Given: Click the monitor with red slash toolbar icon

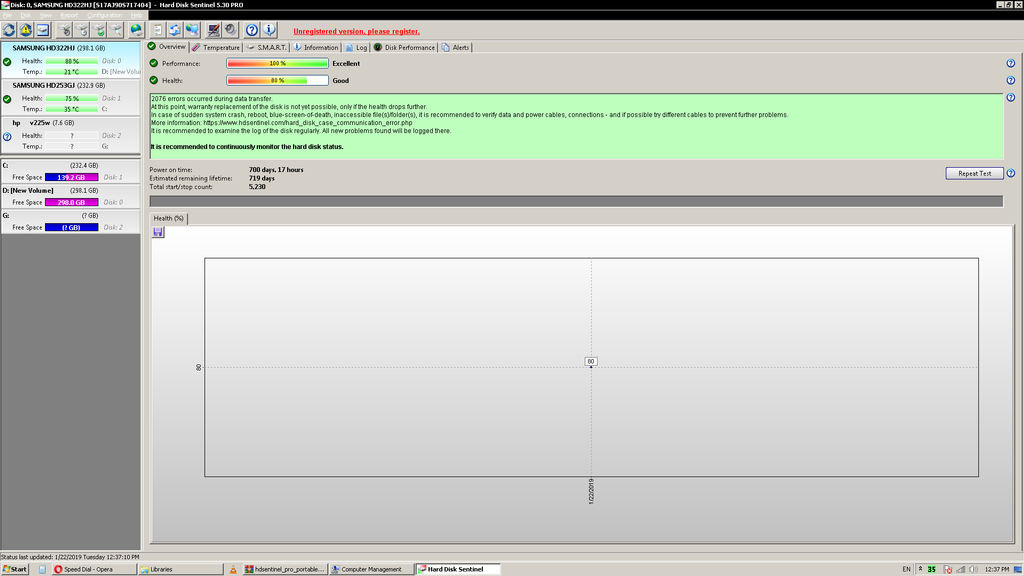Looking at the screenshot, I should 214,30.
